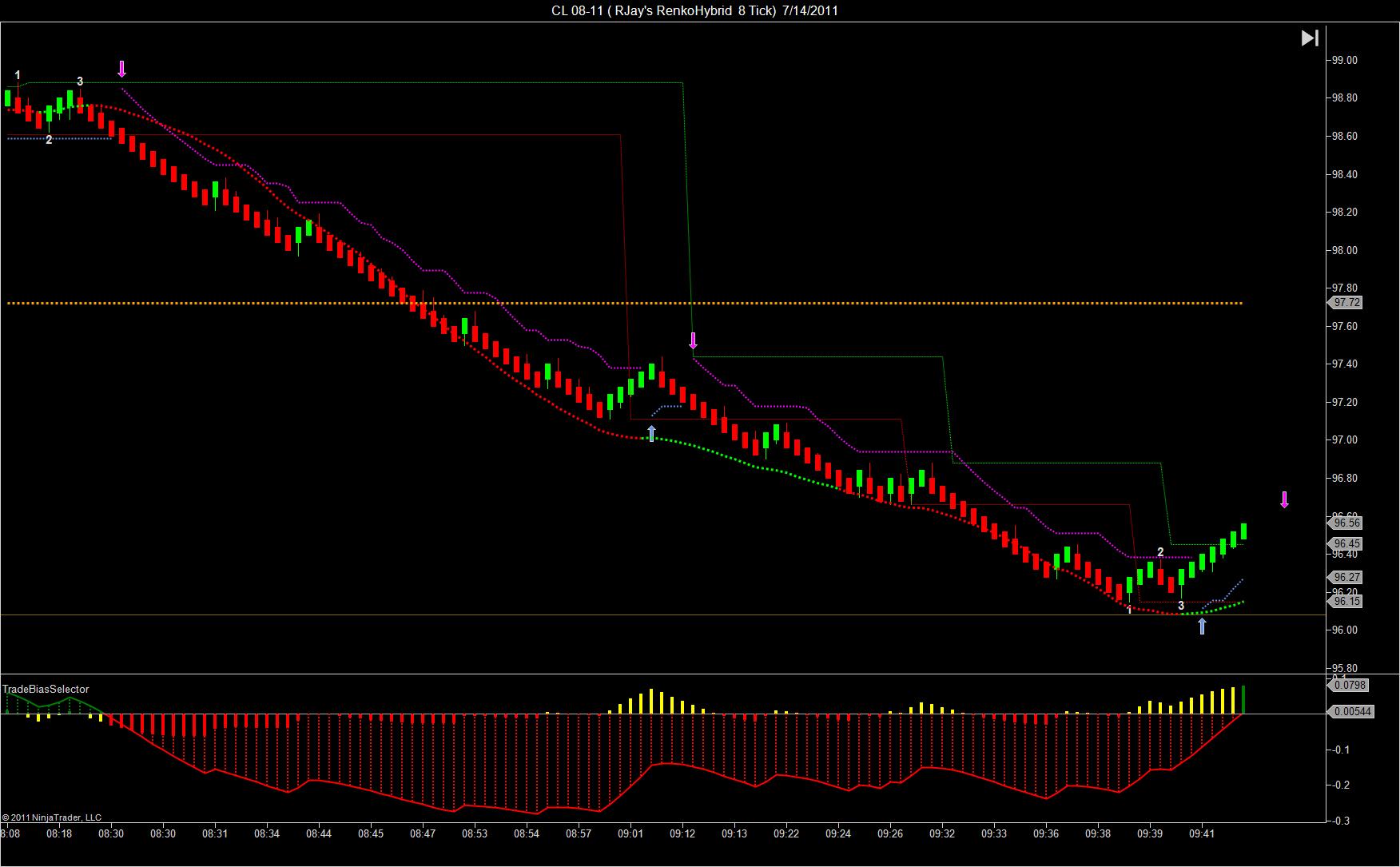
Task: Click the 98.80 price axis label
Action: pyautogui.click(x=1343, y=98)
